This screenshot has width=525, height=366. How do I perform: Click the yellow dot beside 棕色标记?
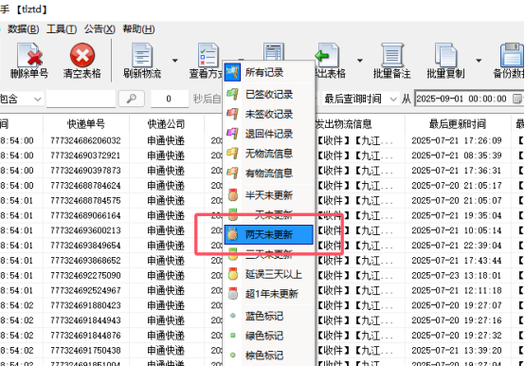233,355
